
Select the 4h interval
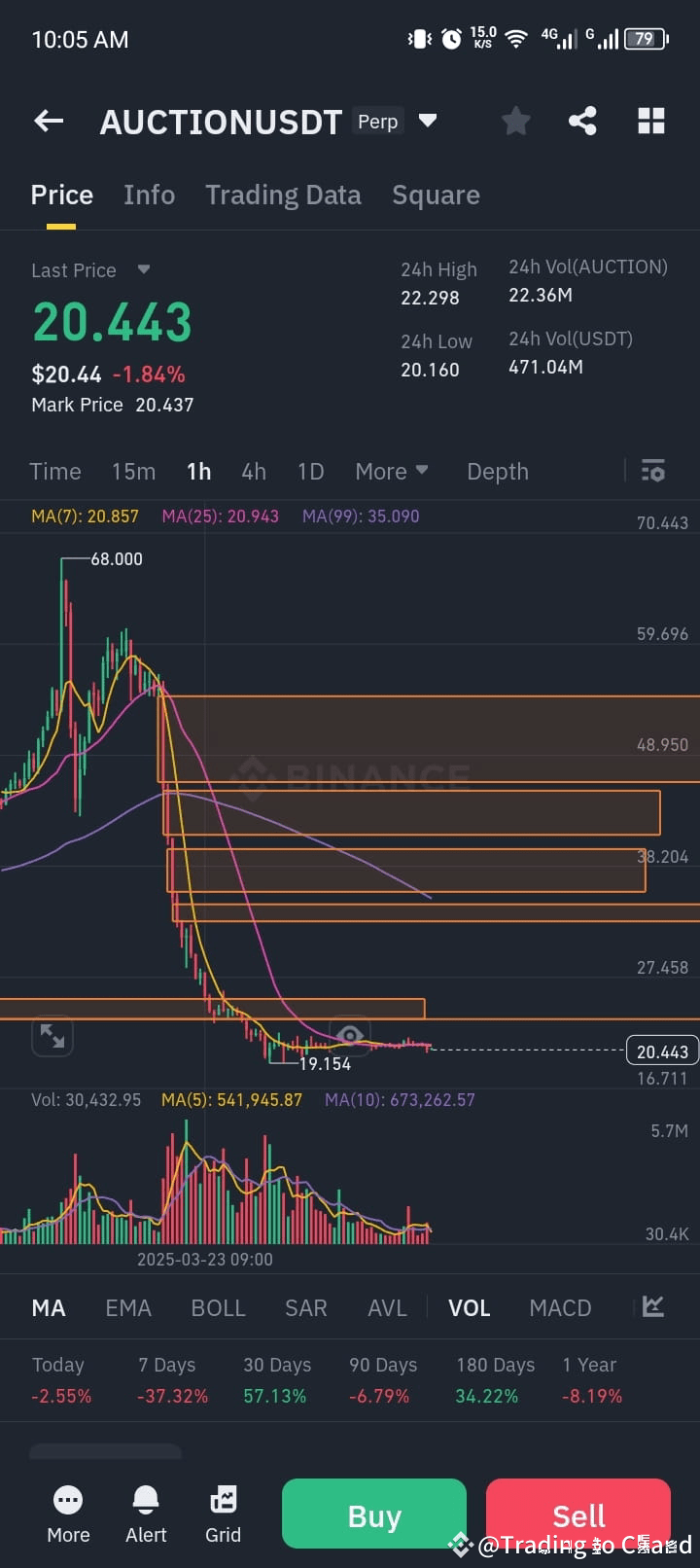[x=254, y=471]
